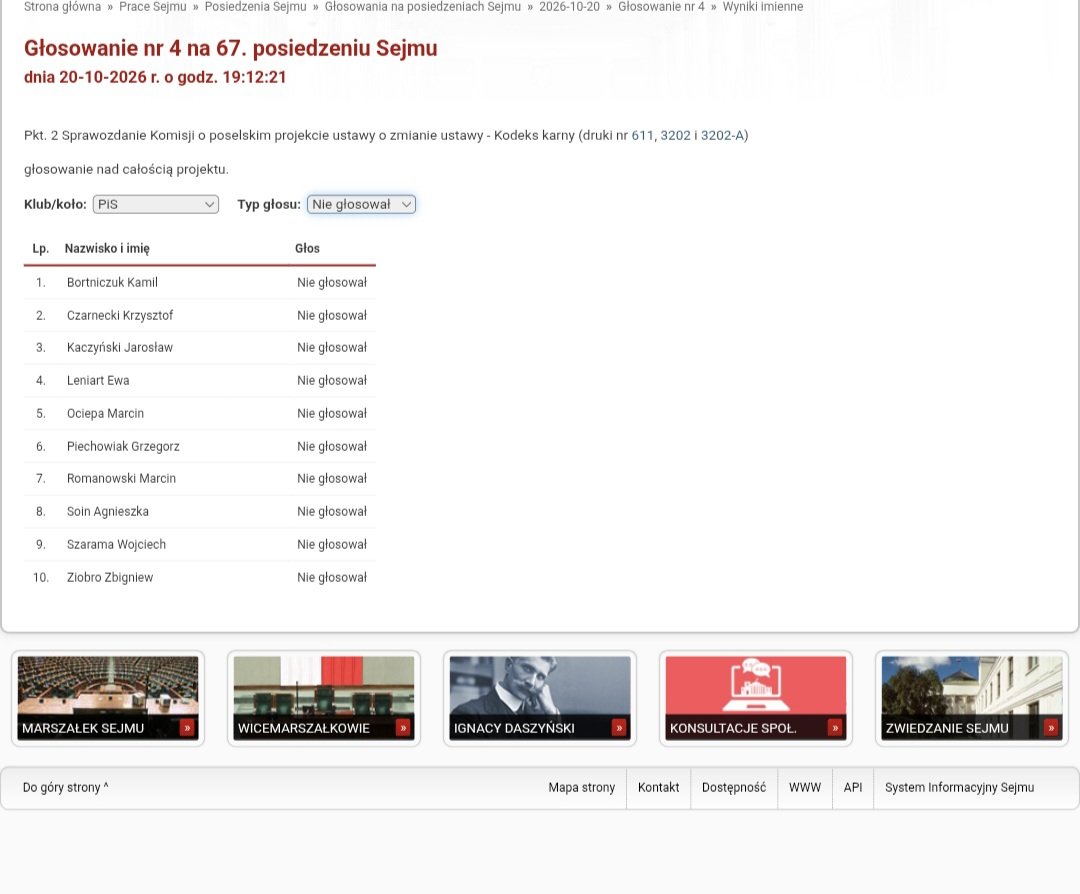Open druk nr 611 link
The width and height of the screenshot is (1080, 894).
tap(642, 136)
